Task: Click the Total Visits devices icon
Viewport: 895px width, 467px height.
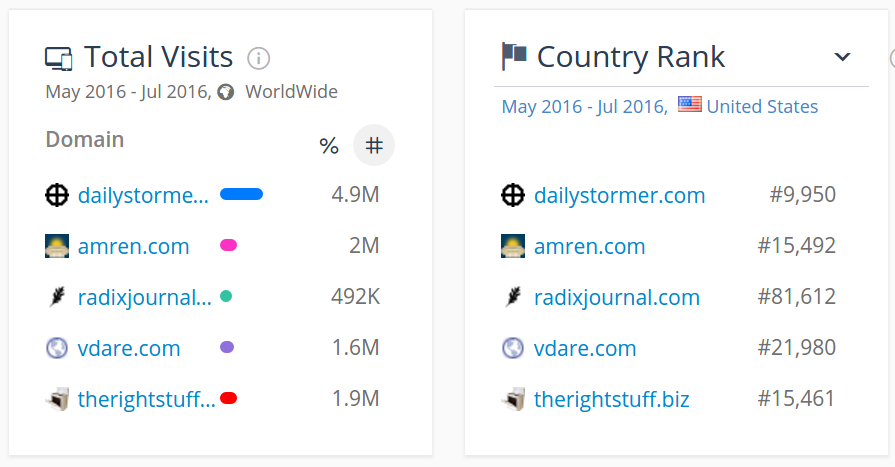Action: pos(59,58)
